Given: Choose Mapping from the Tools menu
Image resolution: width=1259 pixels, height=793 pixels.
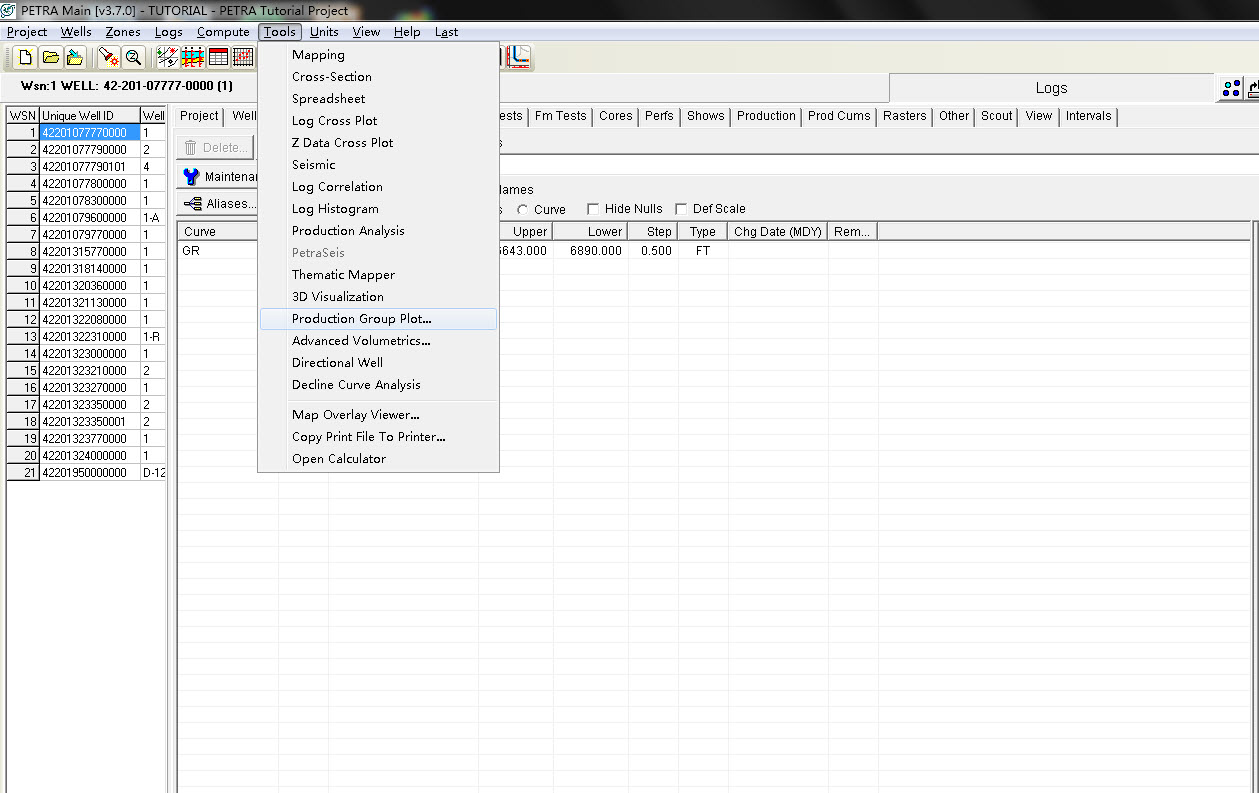Looking at the screenshot, I should [x=378, y=55].
